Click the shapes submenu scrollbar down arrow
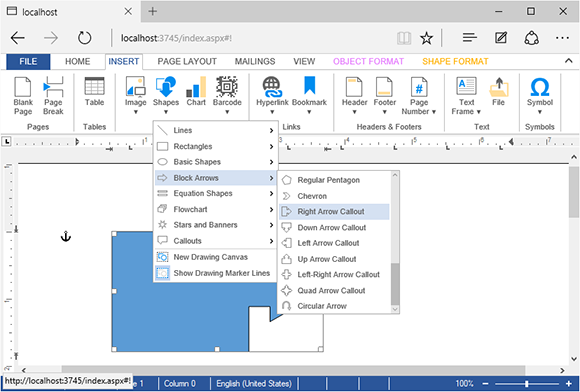Screen dimensions: 580x392 pyautogui.click(x=395, y=309)
